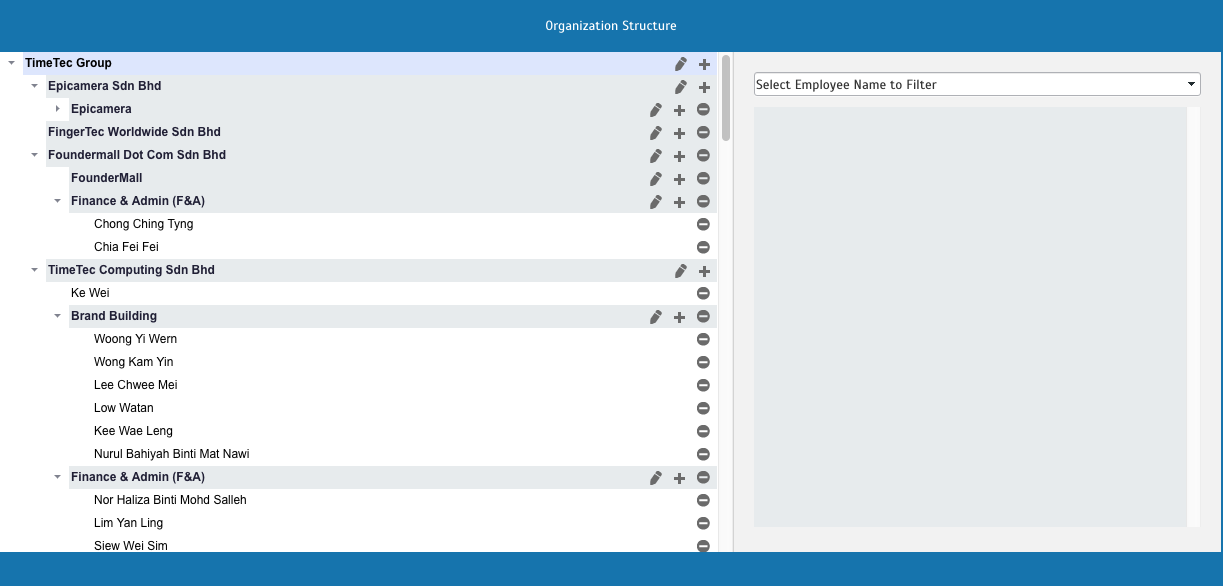Select Lee Chwee Mei in the tree
This screenshot has height=588, width=1224.
click(x=135, y=385)
